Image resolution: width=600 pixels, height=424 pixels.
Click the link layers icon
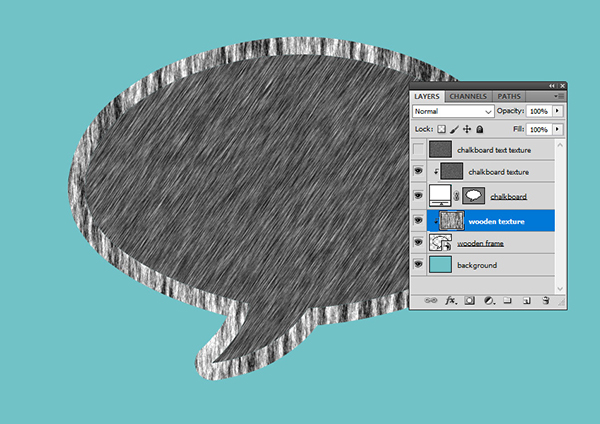click(x=431, y=299)
